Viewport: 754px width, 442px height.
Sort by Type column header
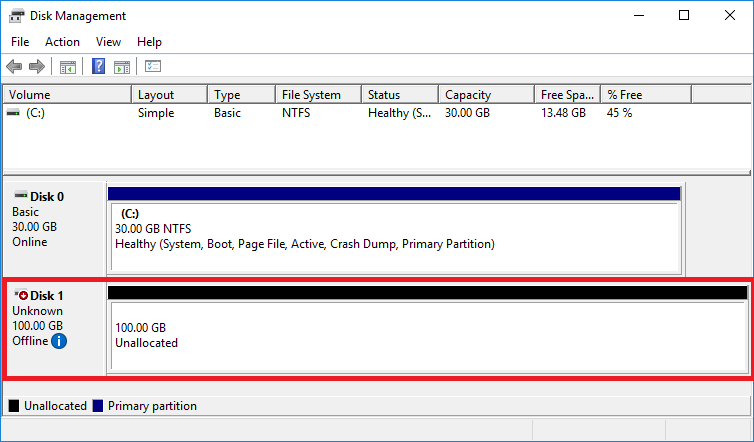coord(242,95)
